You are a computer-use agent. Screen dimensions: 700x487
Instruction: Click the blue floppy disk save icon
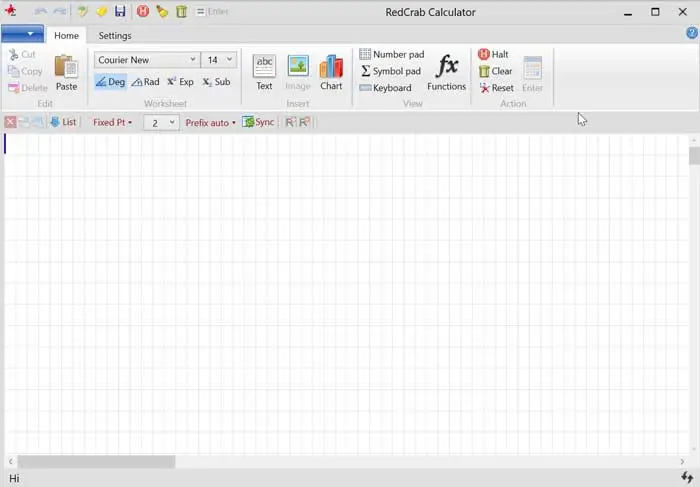pyautogui.click(x=120, y=11)
